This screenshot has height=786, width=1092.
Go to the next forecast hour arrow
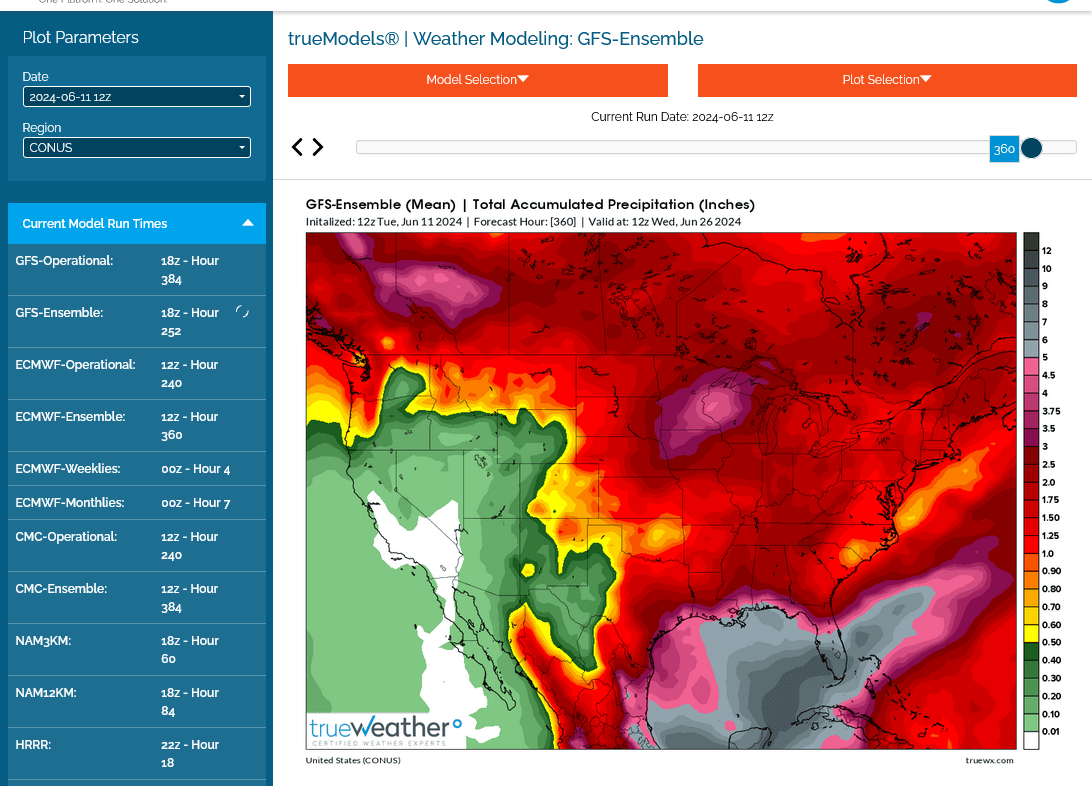point(318,147)
